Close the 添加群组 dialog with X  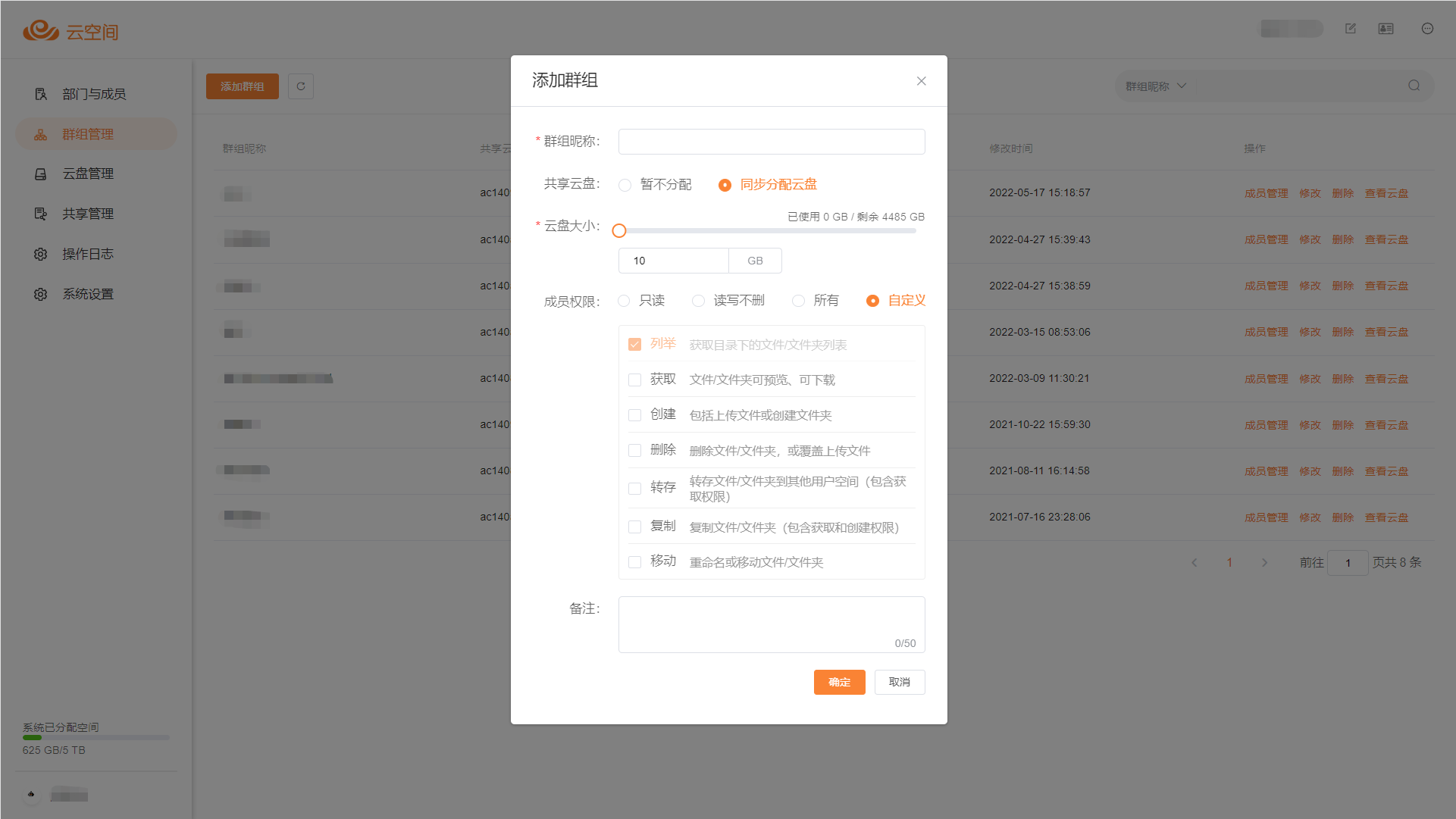pos(921,81)
